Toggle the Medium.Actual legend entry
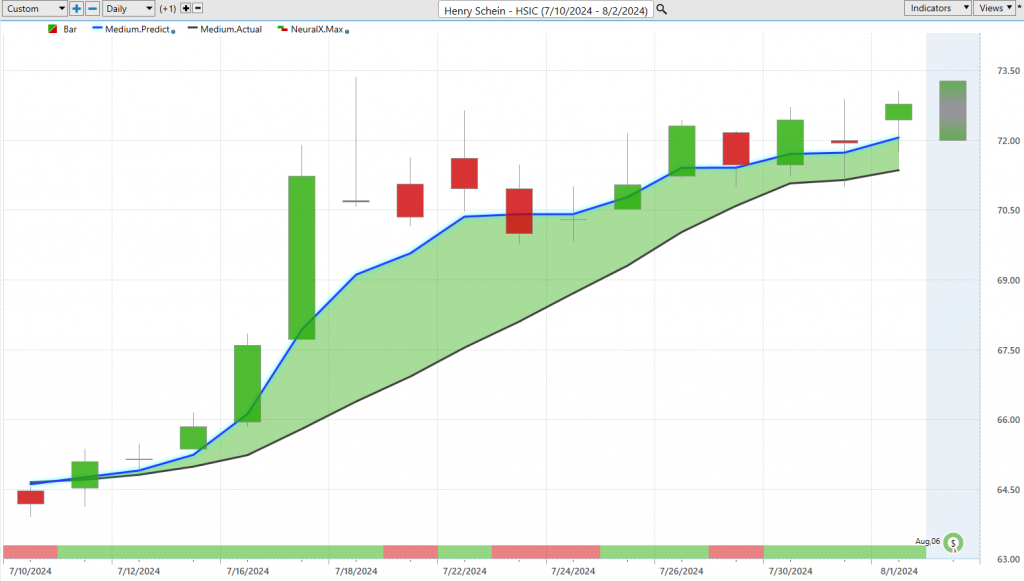The height and width of the screenshot is (581, 1024). (x=231, y=30)
